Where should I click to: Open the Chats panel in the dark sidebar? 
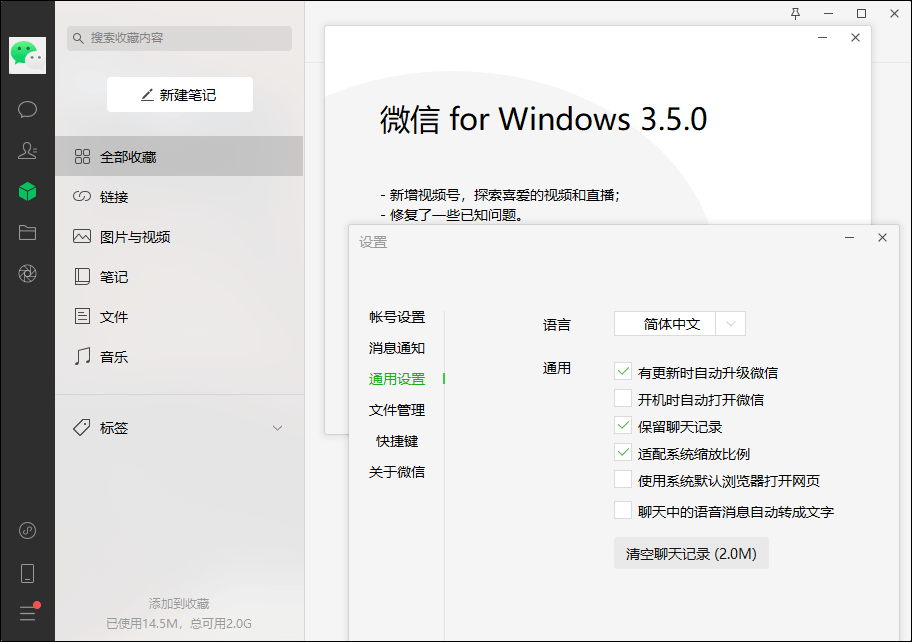27,109
